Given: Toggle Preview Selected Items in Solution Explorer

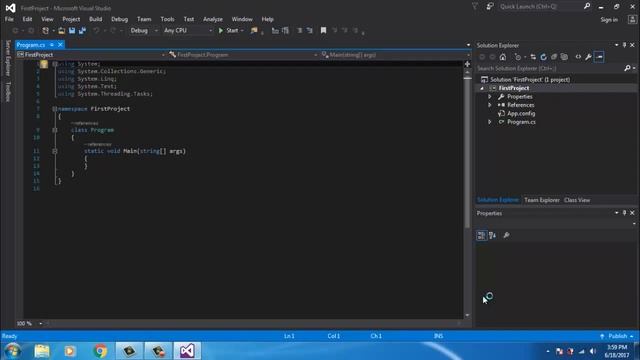Looking at the screenshot, I should coord(599,57).
